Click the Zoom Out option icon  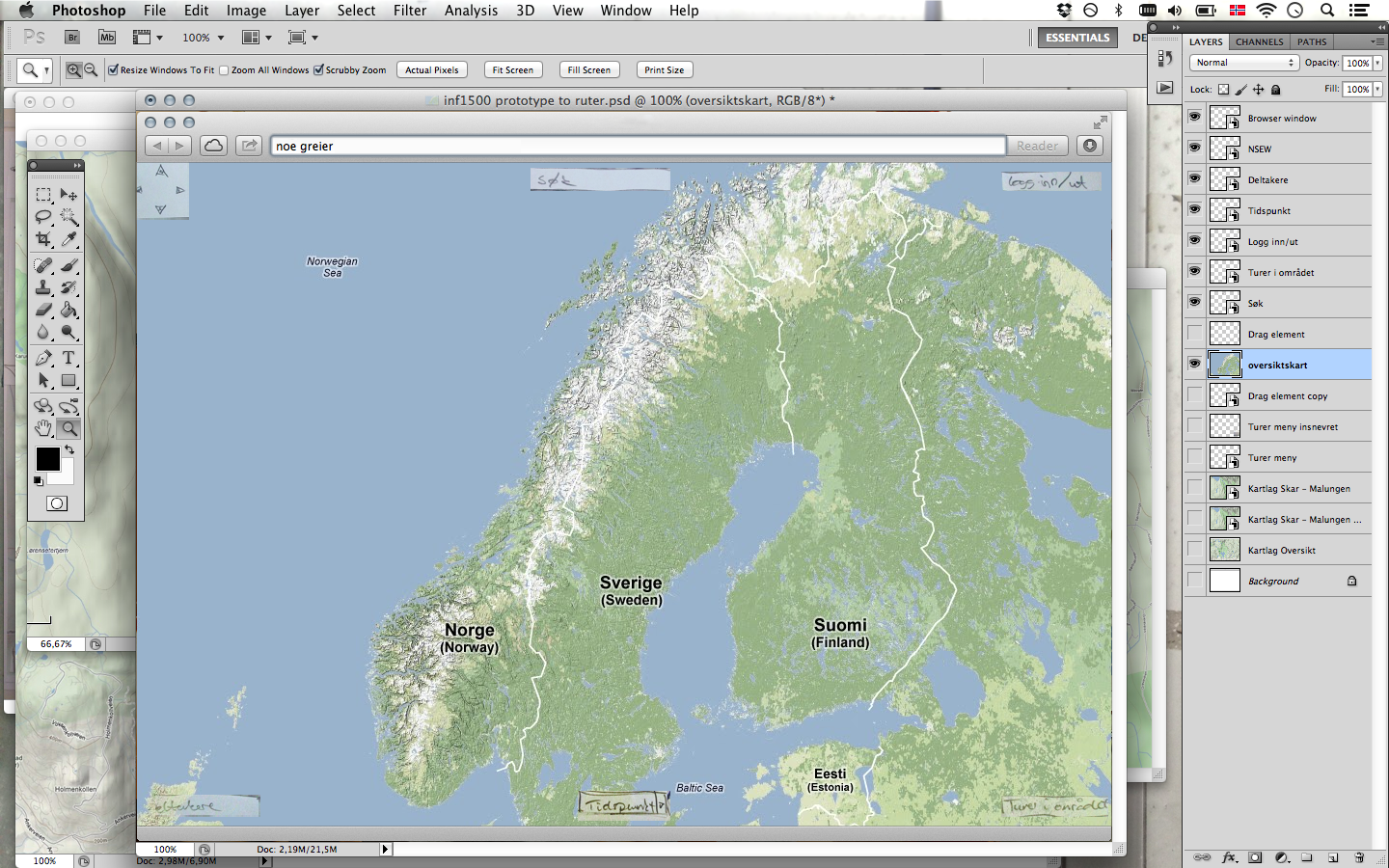point(91,69)
